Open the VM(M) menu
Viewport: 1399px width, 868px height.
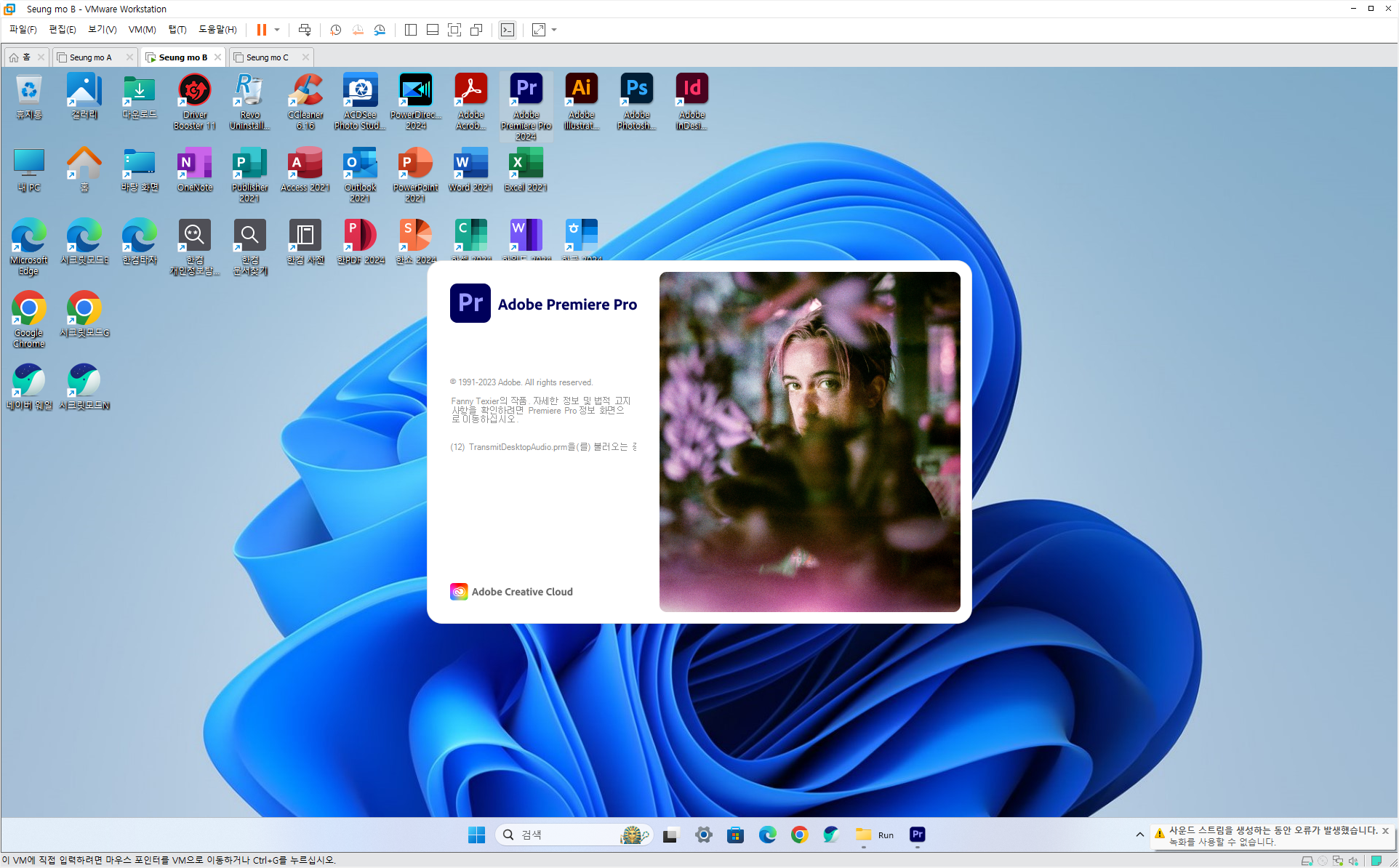(x=142, y=30)
